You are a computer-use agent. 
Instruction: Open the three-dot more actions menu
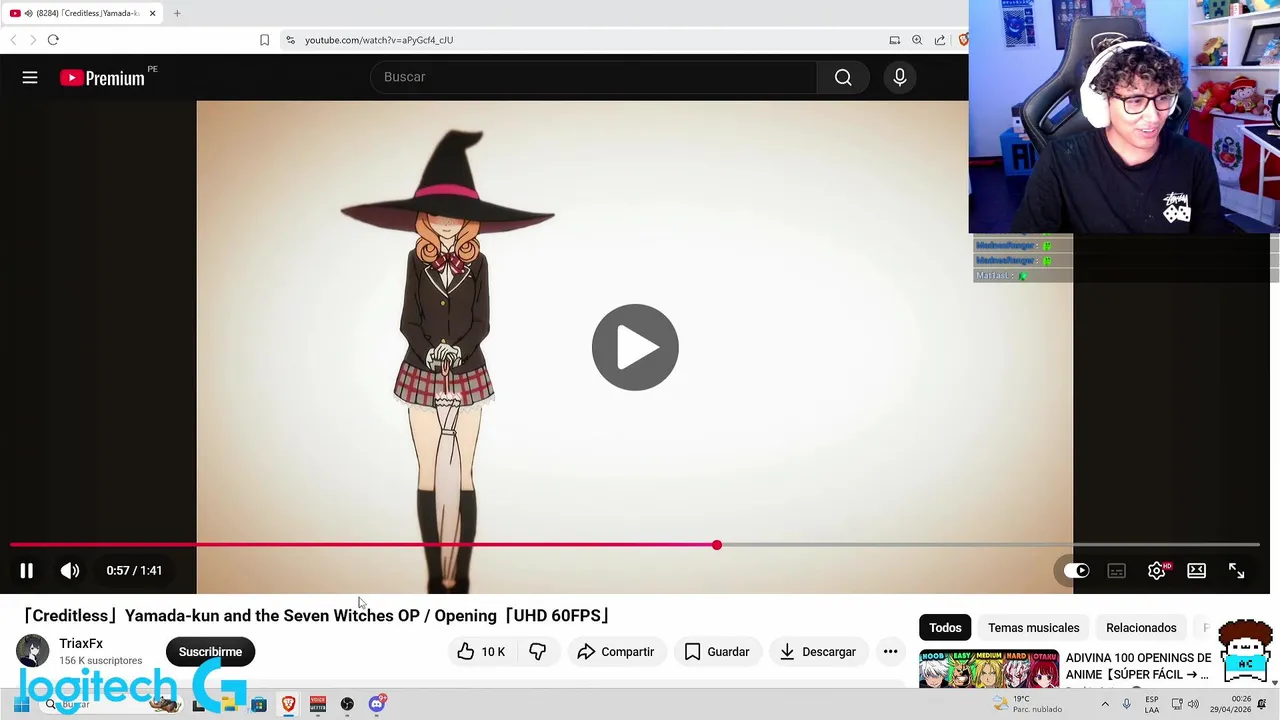coord(890,652)
